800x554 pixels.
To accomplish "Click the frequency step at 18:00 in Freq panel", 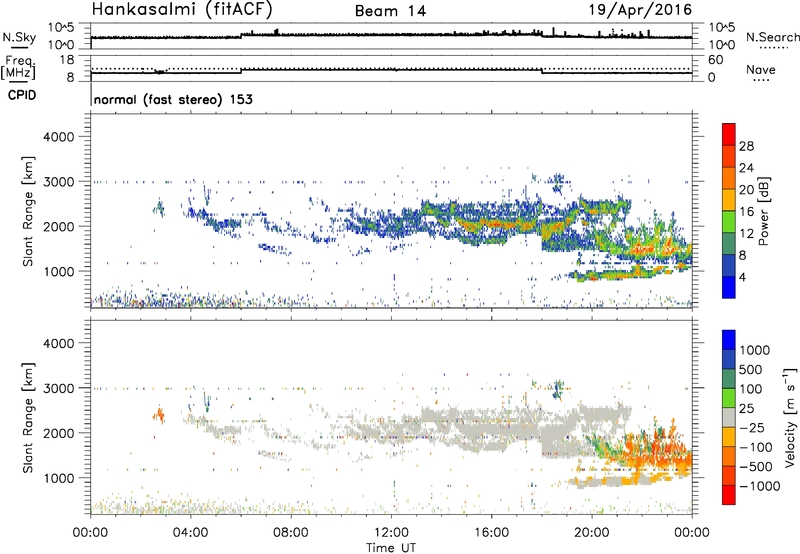I will 542,71.
